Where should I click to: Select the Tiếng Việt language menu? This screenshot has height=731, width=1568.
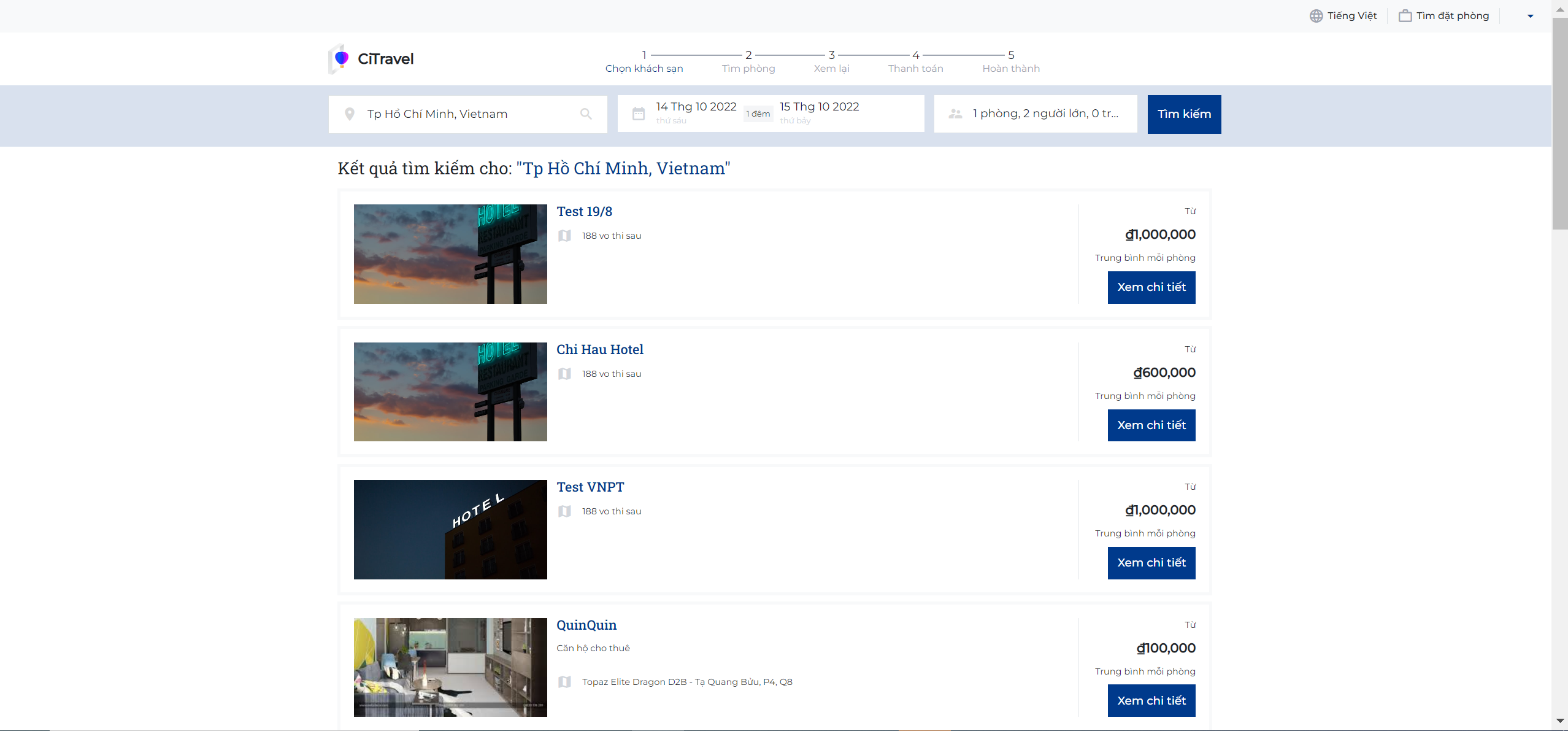(1351, 16)
